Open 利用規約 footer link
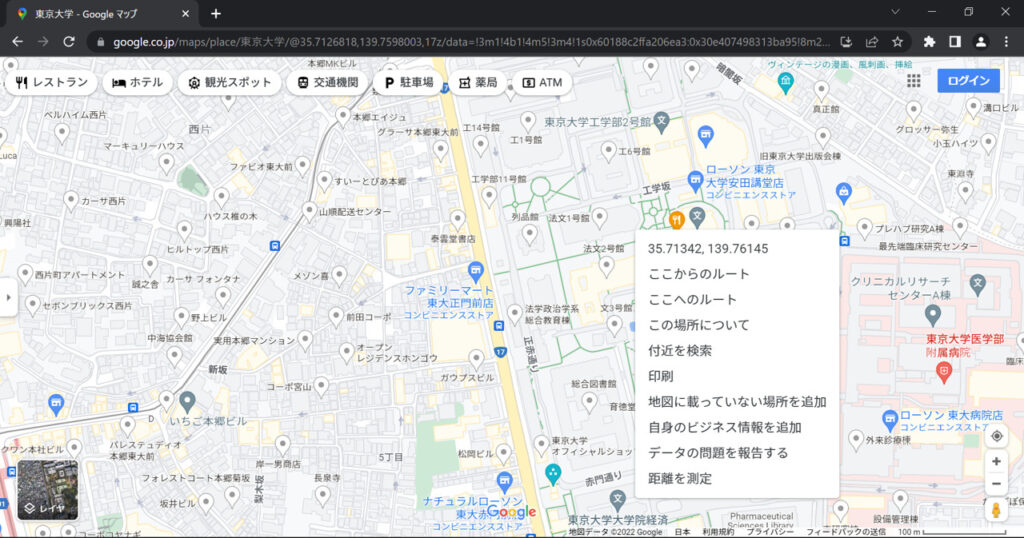The image size is (1024, 538). (718, 532)
